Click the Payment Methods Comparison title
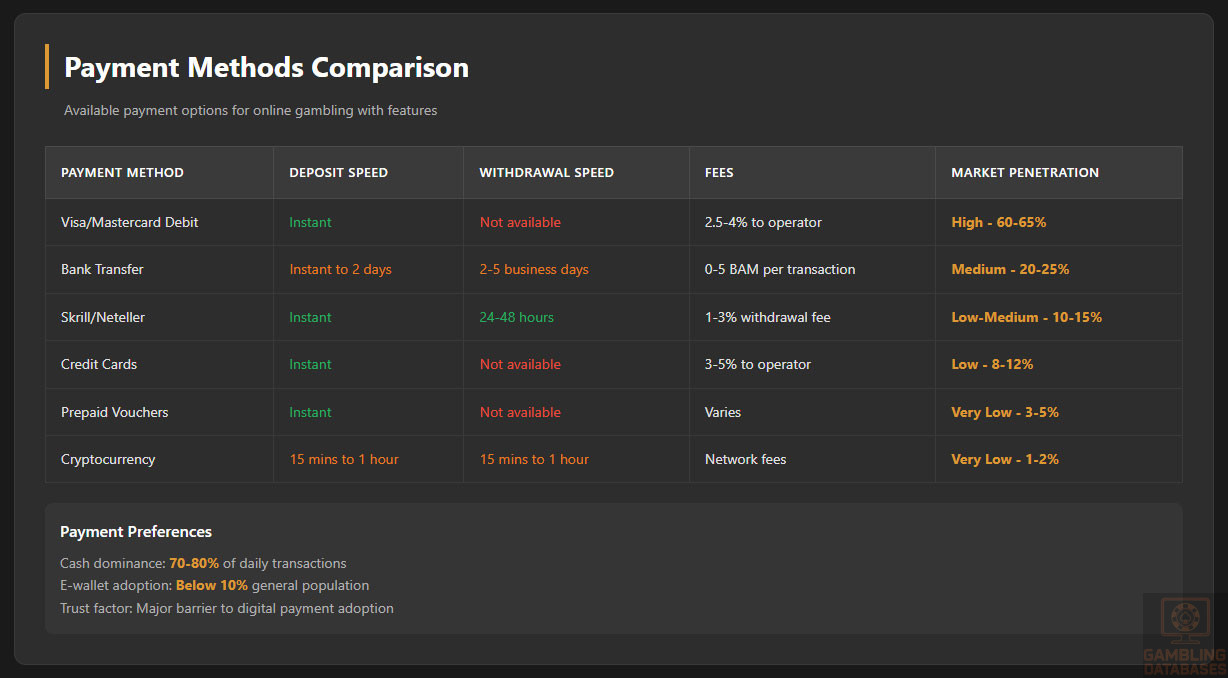 266,67
